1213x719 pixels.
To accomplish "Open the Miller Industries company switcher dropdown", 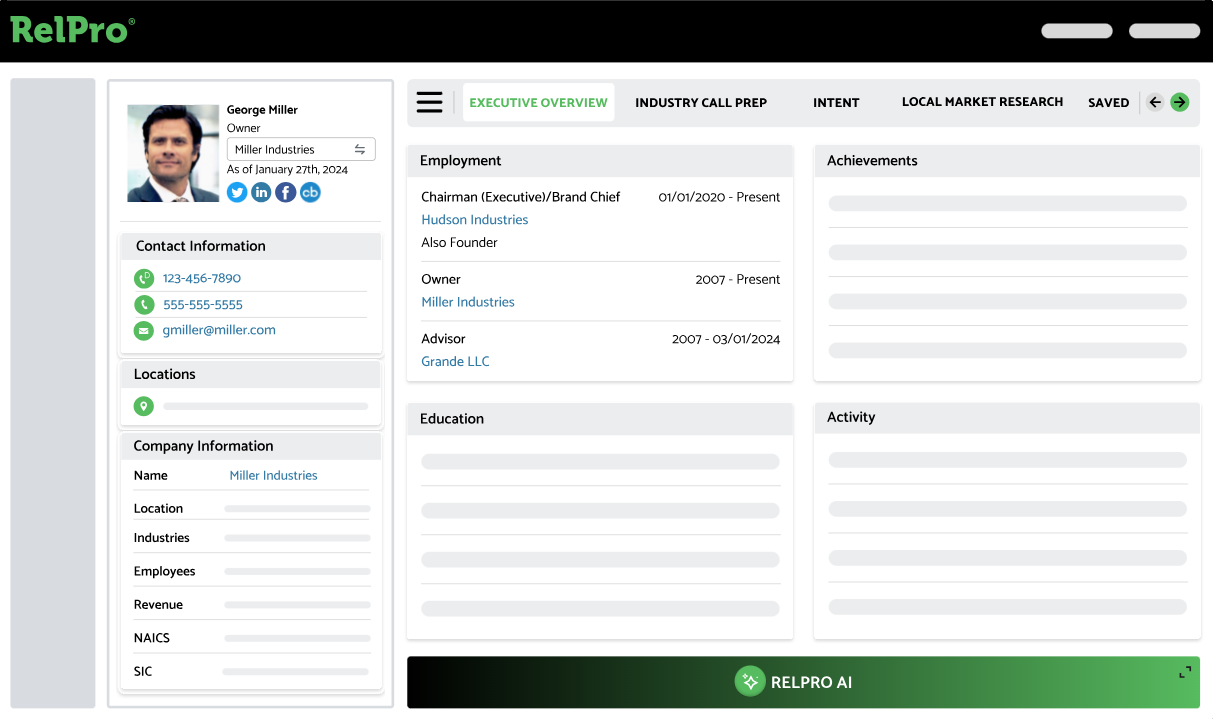I will pos(301,149).
